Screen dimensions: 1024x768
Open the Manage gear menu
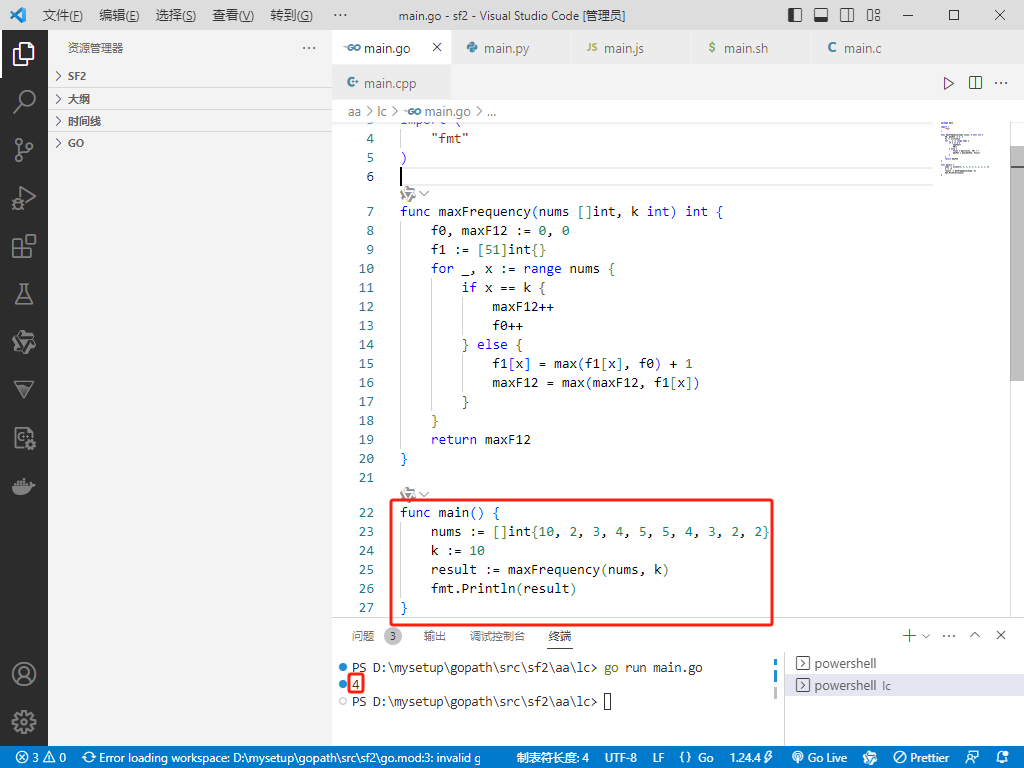point(24,722)
